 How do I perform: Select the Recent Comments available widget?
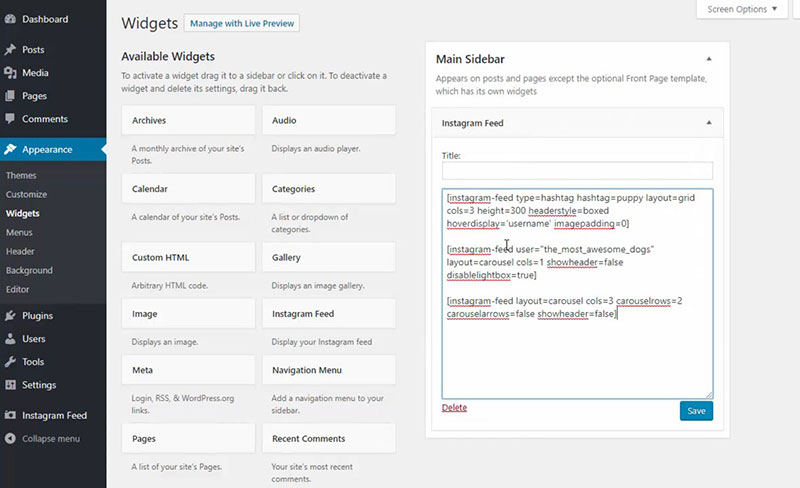pos(329,438)
